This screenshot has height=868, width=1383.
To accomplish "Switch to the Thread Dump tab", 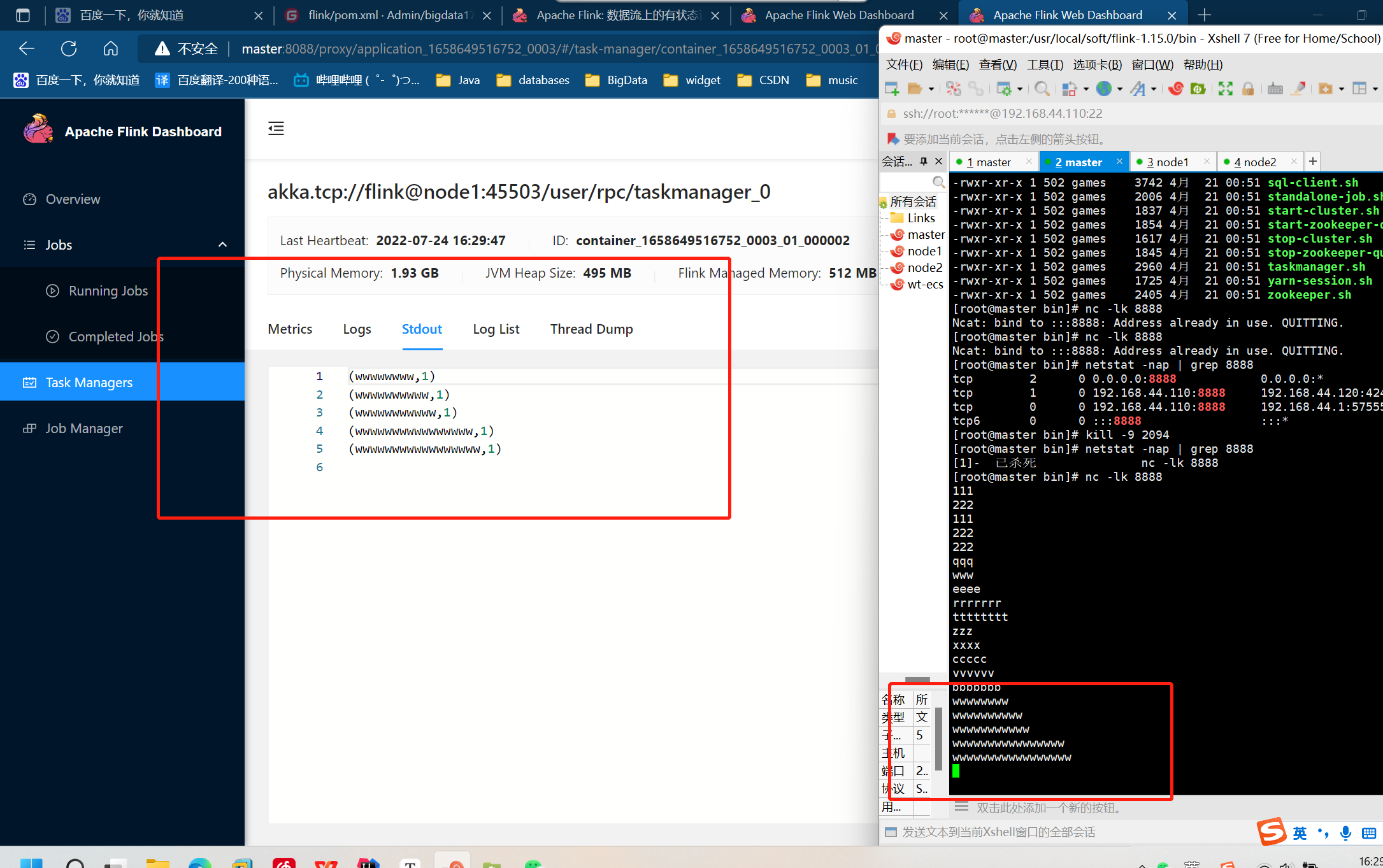I will (x=591, y=329).
